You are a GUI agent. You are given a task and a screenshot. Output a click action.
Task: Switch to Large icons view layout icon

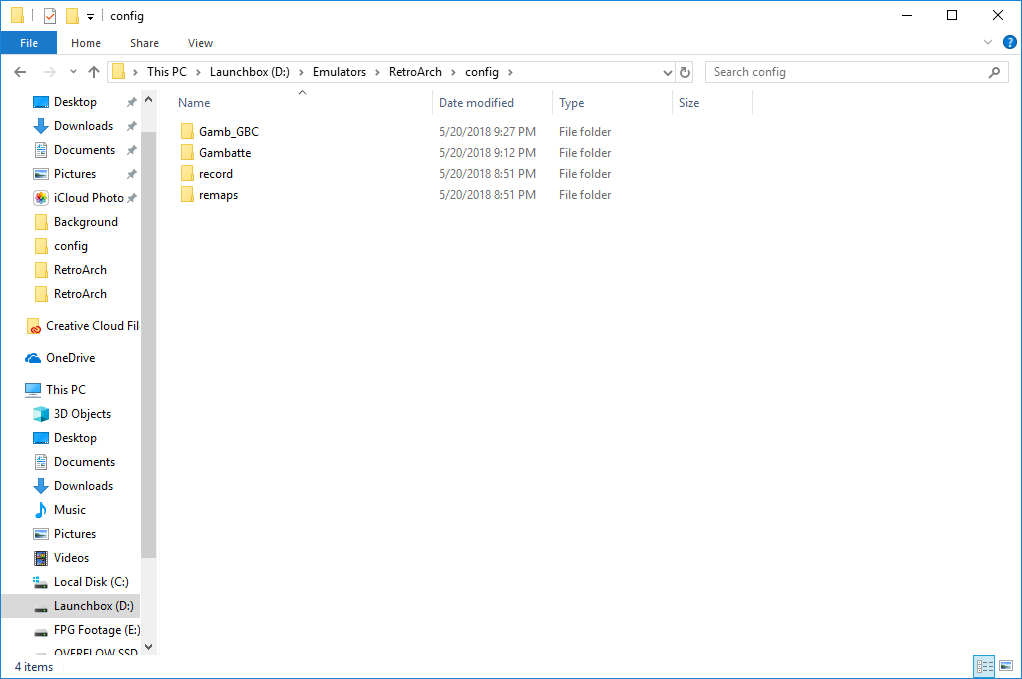[x=1006, y=666]
